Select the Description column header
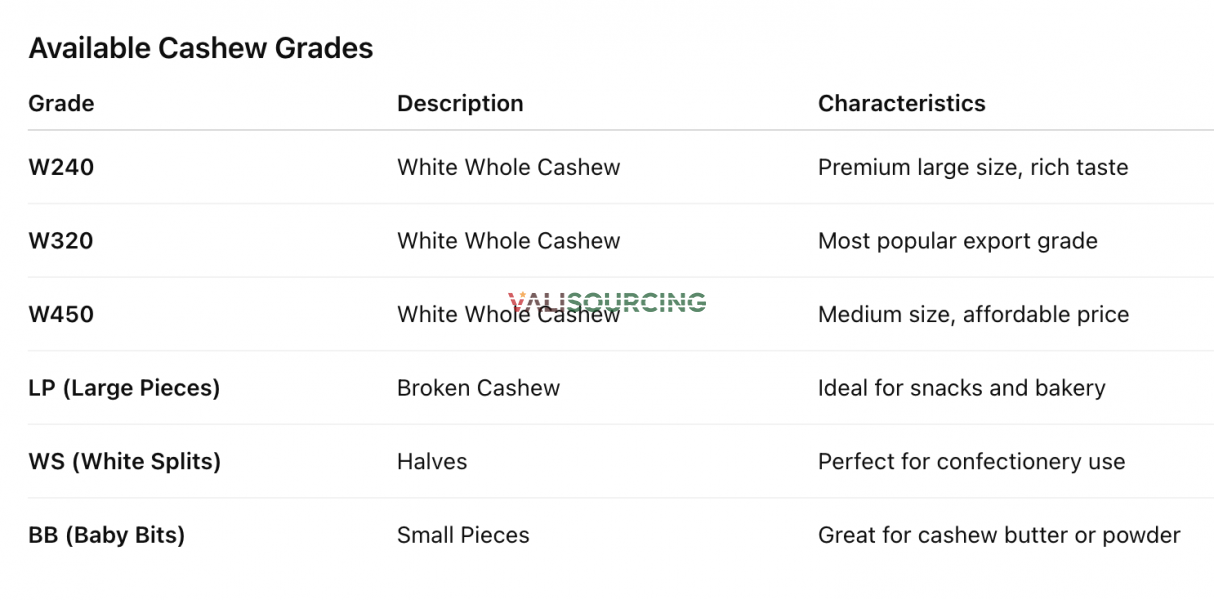This screenshot has height=600, width=1214. pyautogui.click(x=460, y=103)
